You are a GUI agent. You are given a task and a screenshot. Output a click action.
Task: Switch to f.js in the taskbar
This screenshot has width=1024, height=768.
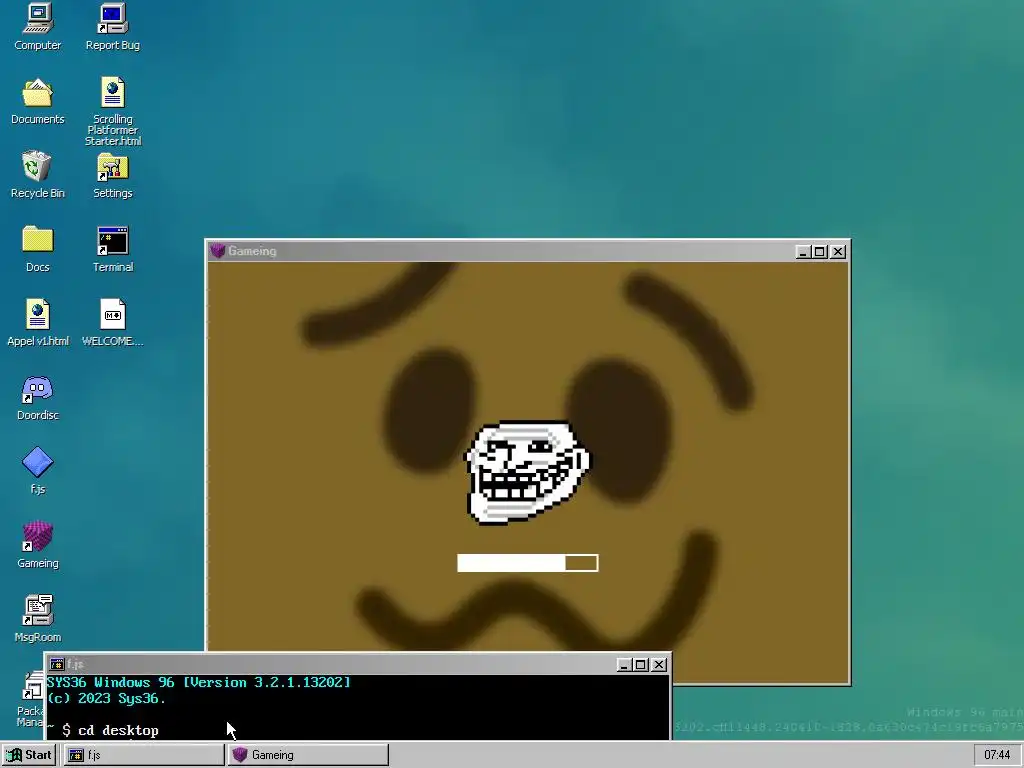pos(144,755)
